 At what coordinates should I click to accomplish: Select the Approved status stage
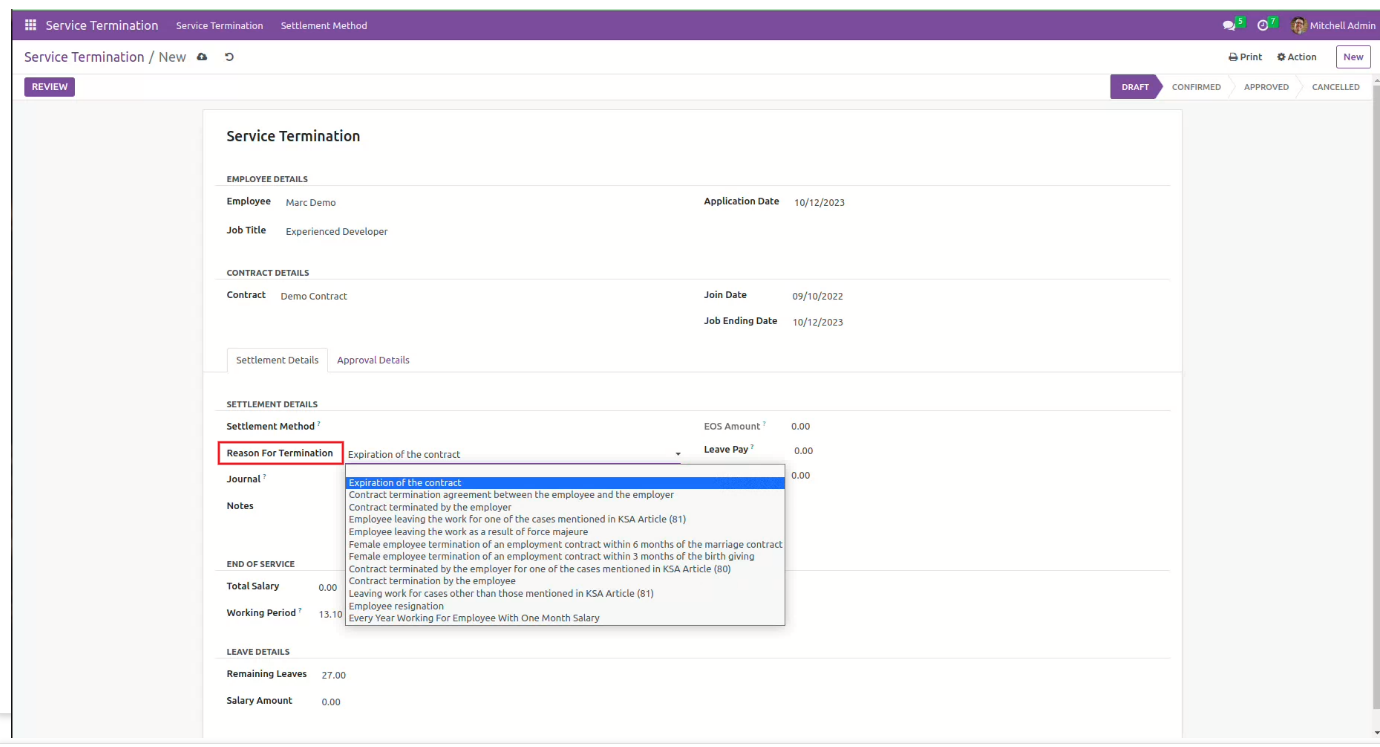click(1266, 87)
